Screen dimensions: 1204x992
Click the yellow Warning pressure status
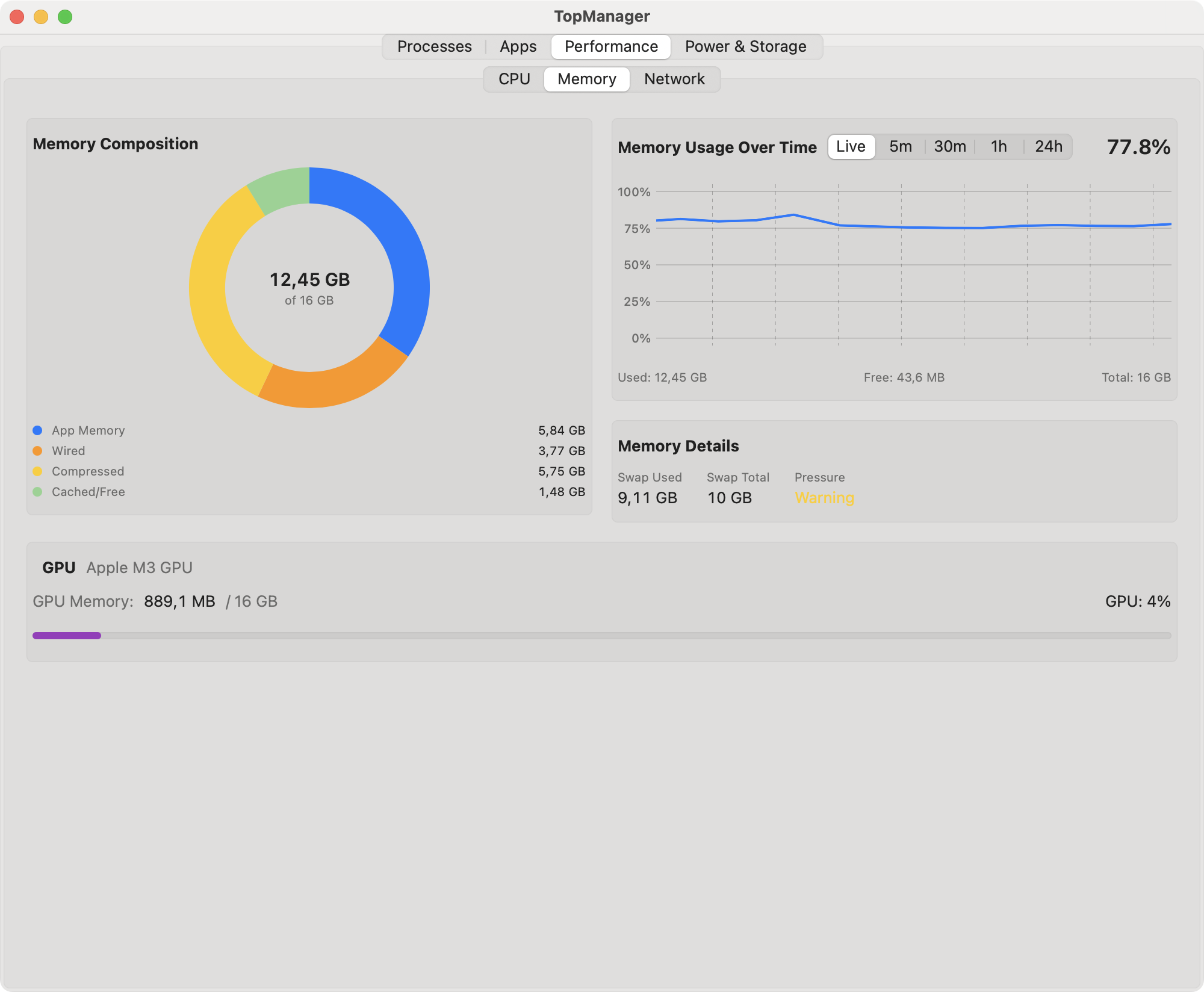[x=824, y=498]
